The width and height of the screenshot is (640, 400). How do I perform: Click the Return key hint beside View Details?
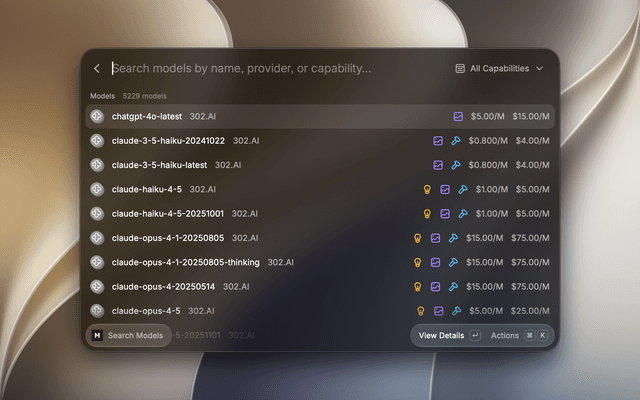tap(475, 336)
